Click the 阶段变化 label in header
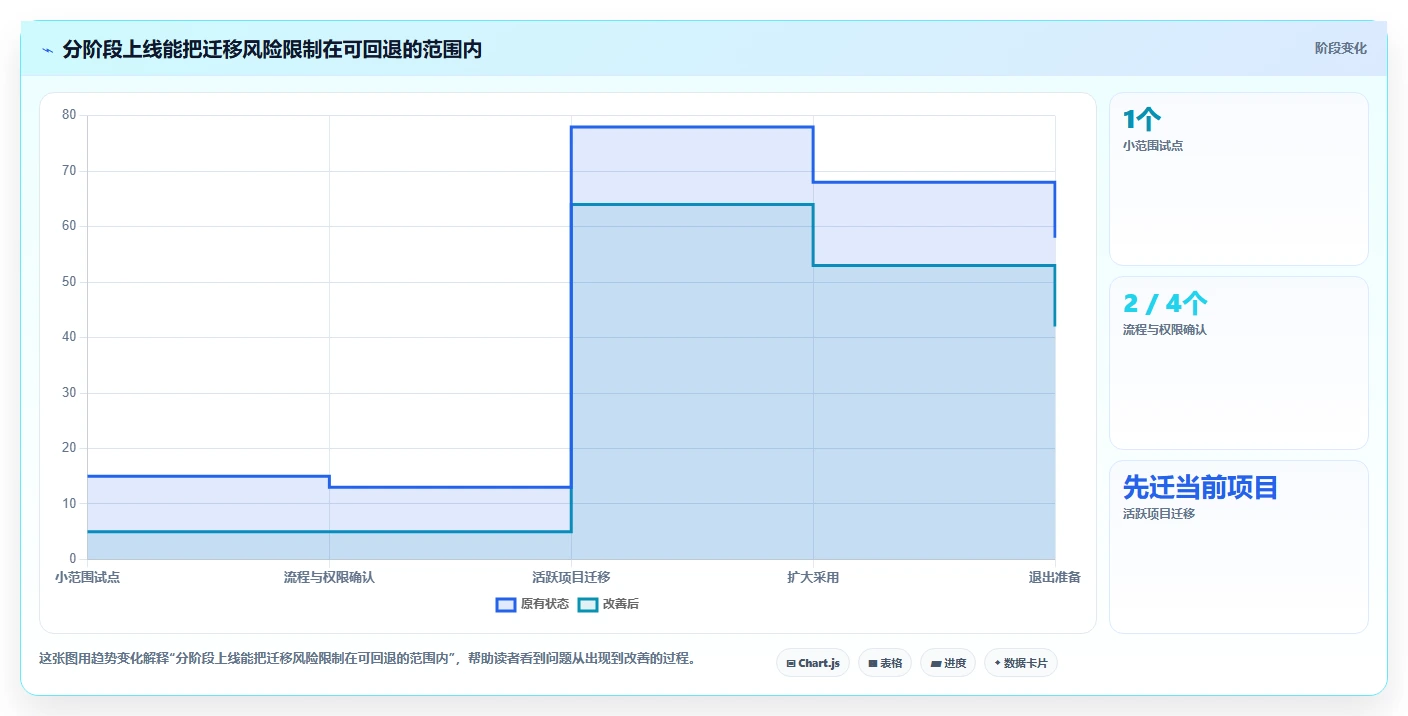 [x=1340, y=49]
